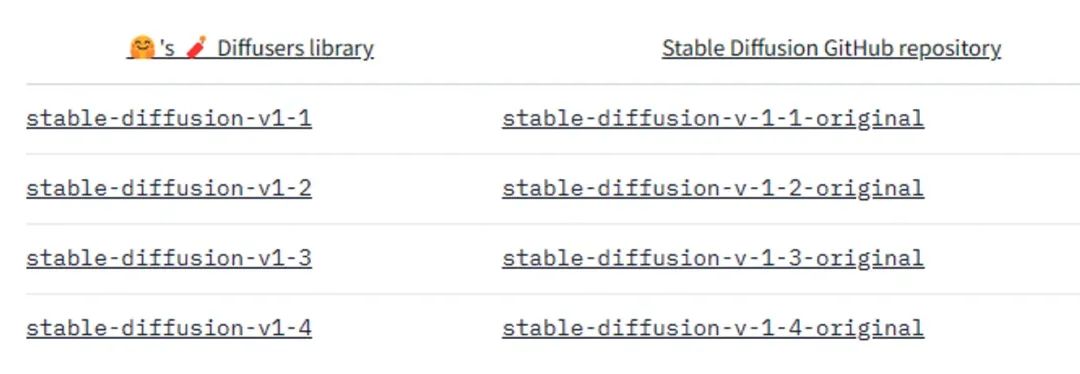The image size is (1080, 374).
Task: Open stable-diffusion-v-1-2-original checkpoint link
Action: 713,188
